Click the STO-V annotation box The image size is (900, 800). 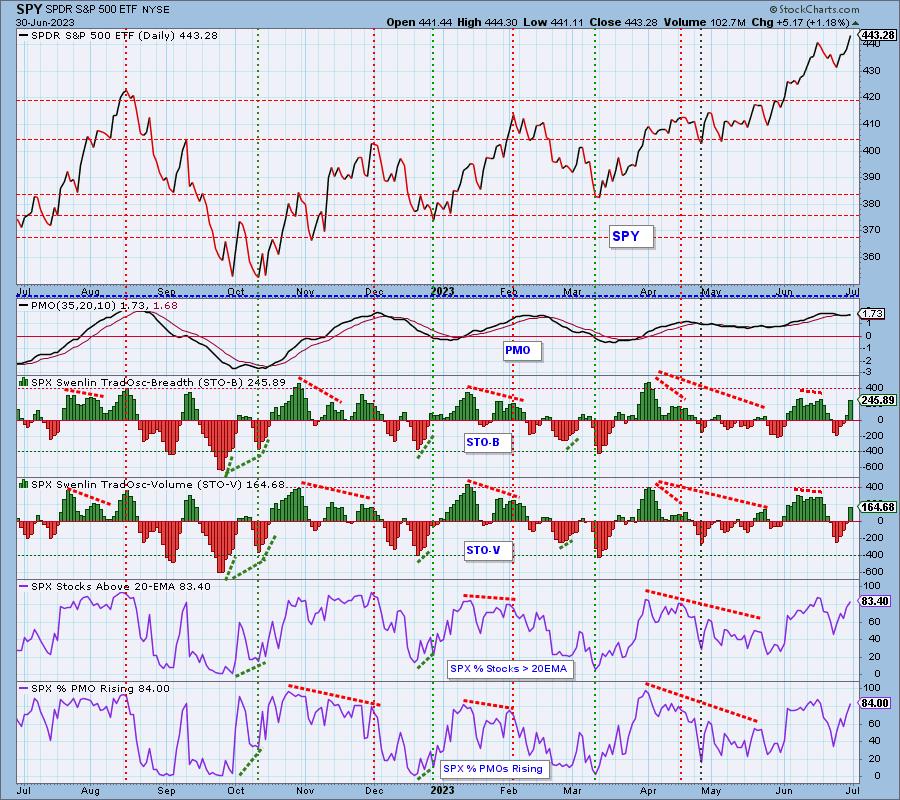pos(488,550)
